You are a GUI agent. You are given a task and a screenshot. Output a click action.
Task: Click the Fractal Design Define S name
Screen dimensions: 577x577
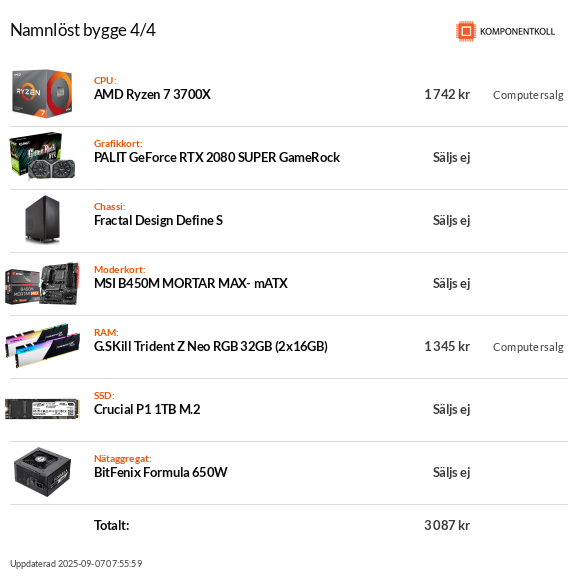(x=159, y=220)
